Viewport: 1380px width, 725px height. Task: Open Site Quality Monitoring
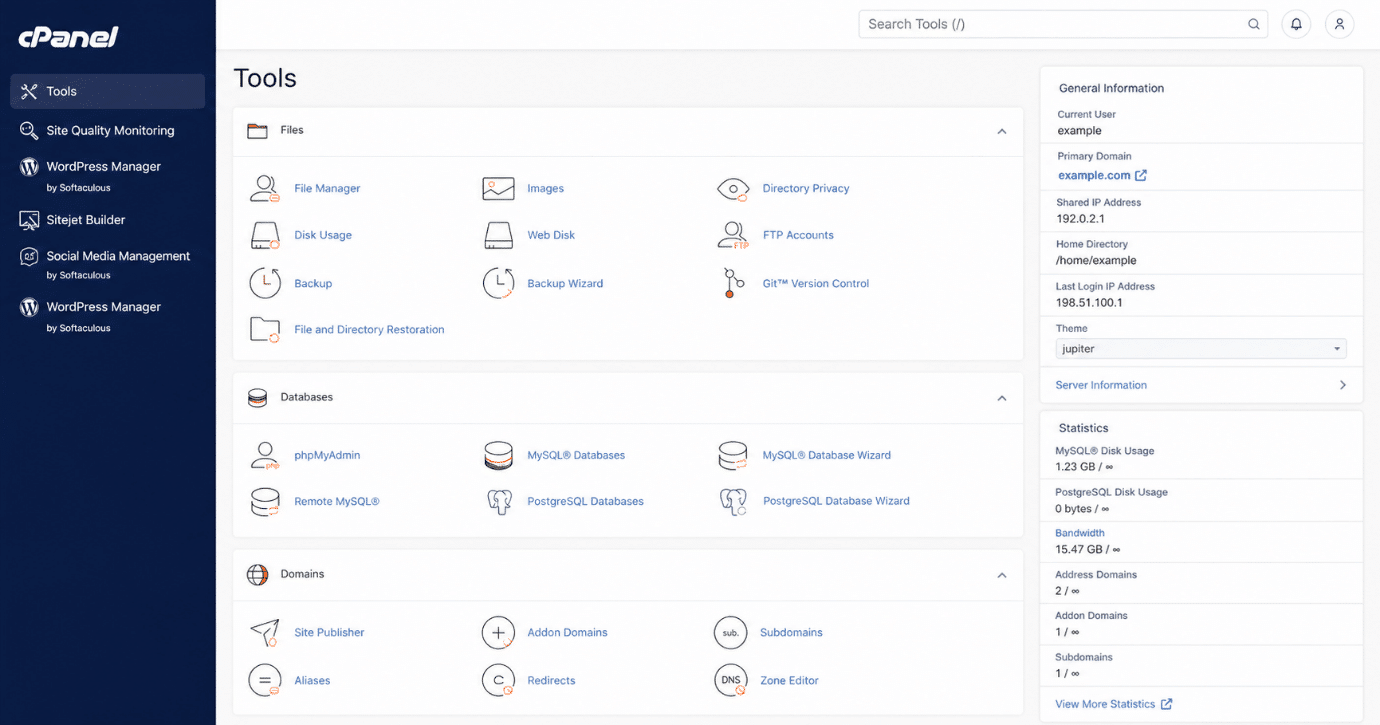108,130
